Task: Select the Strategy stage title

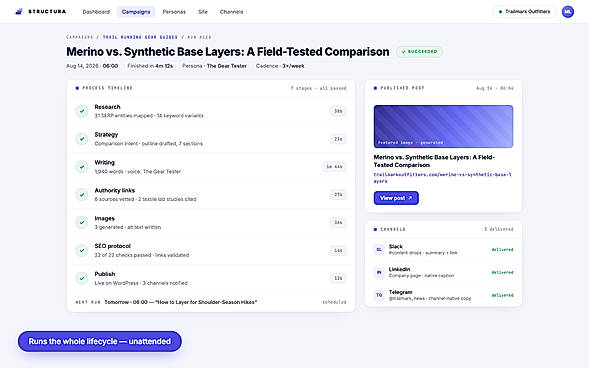Action: tap(106, 135)
